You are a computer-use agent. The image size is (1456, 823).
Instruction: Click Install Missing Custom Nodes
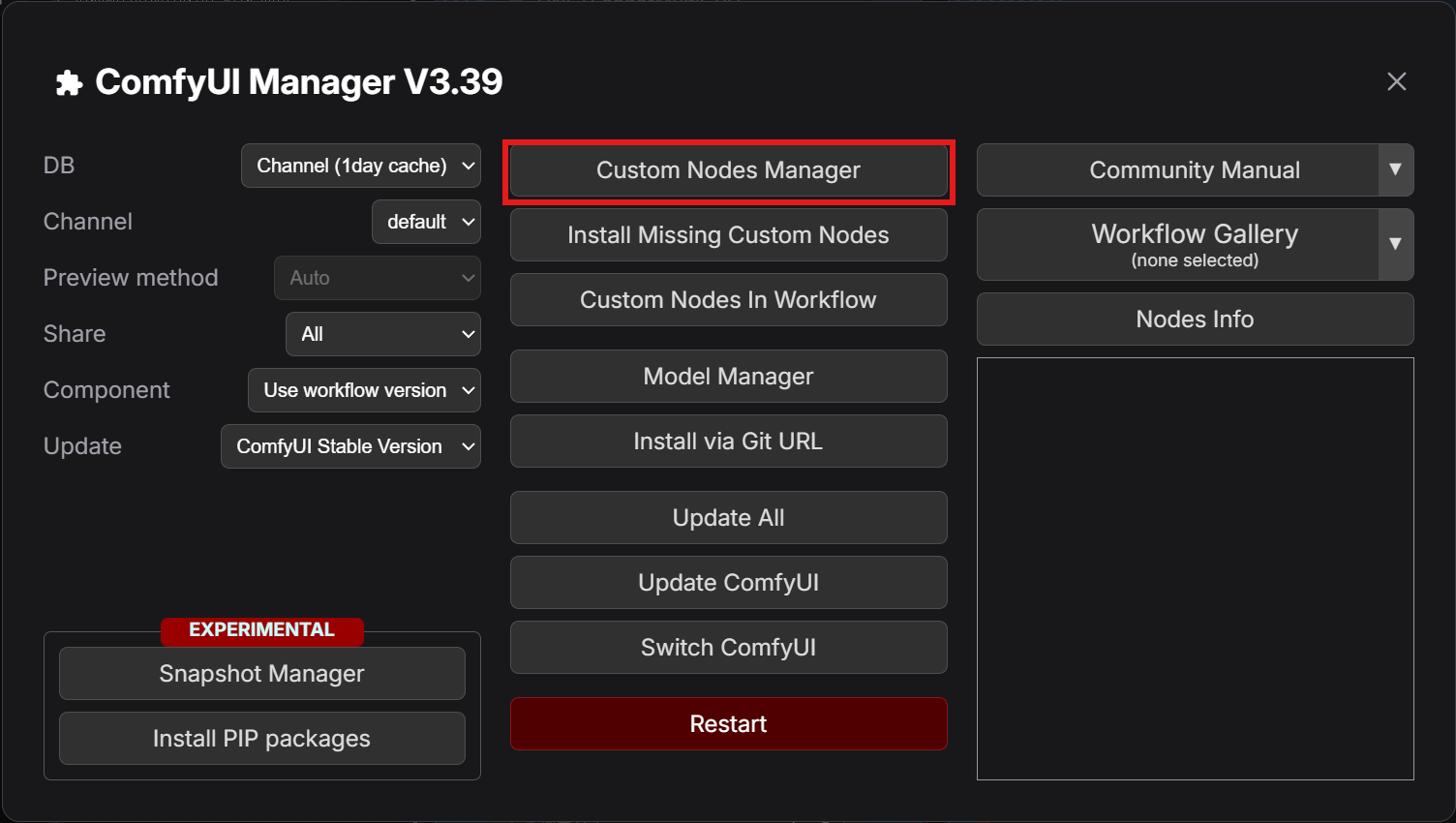pyautogui.click(x=728, y=235)
